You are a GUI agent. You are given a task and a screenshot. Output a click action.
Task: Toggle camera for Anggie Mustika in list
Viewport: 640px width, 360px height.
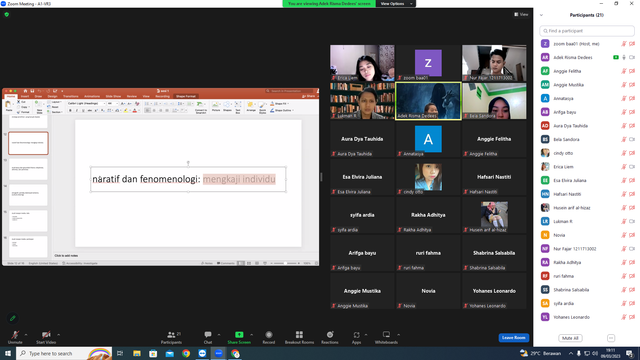(x=632, y=85)
